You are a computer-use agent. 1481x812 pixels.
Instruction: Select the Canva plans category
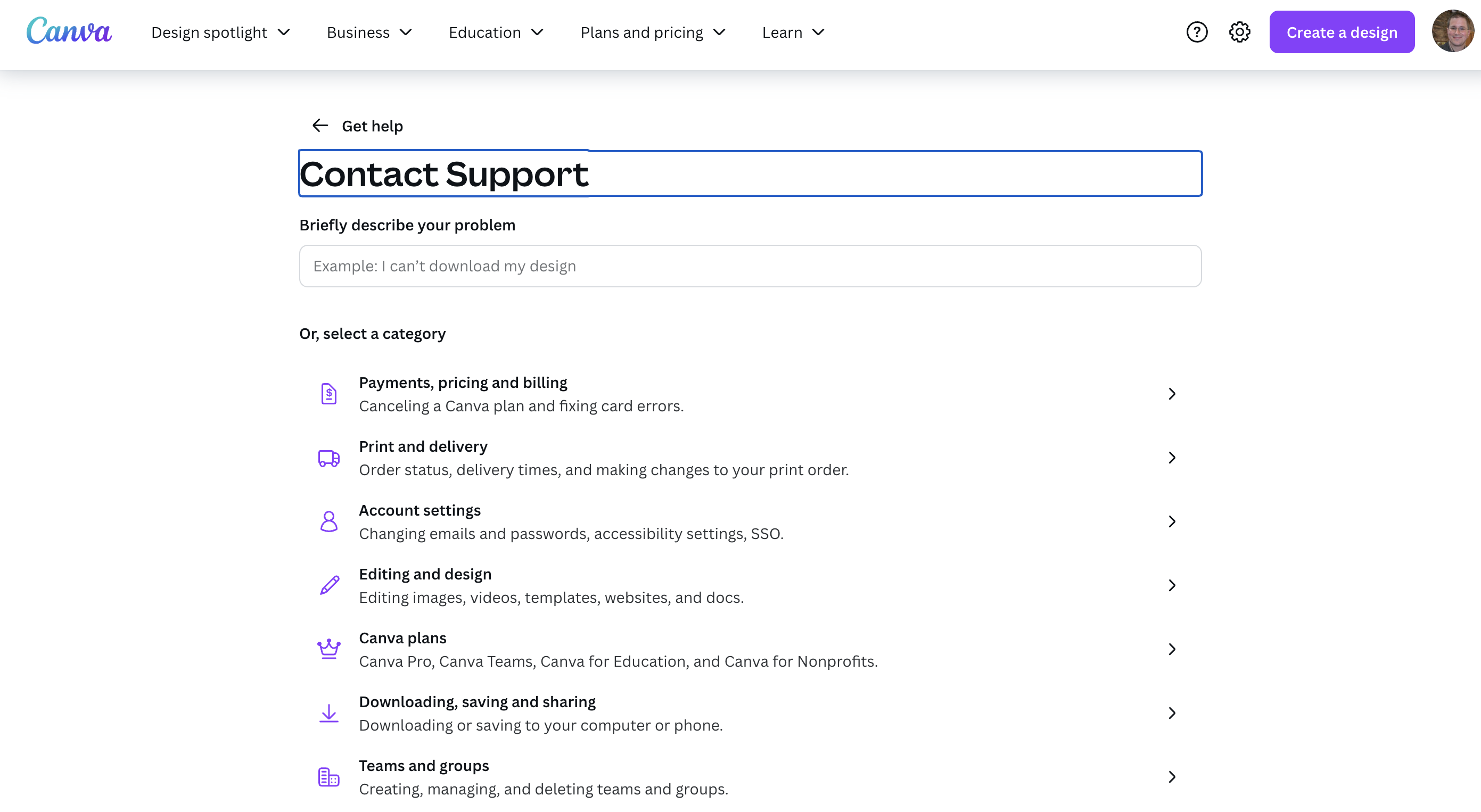coord(750,649)
